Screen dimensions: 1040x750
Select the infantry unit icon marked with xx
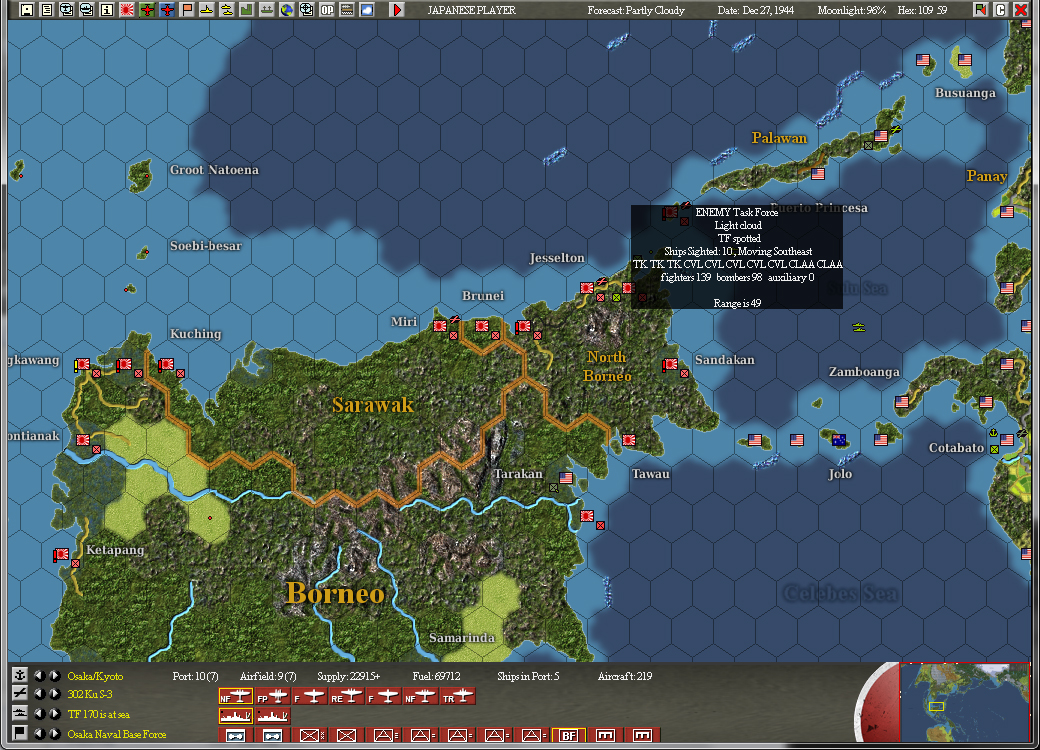click(310, 735)
